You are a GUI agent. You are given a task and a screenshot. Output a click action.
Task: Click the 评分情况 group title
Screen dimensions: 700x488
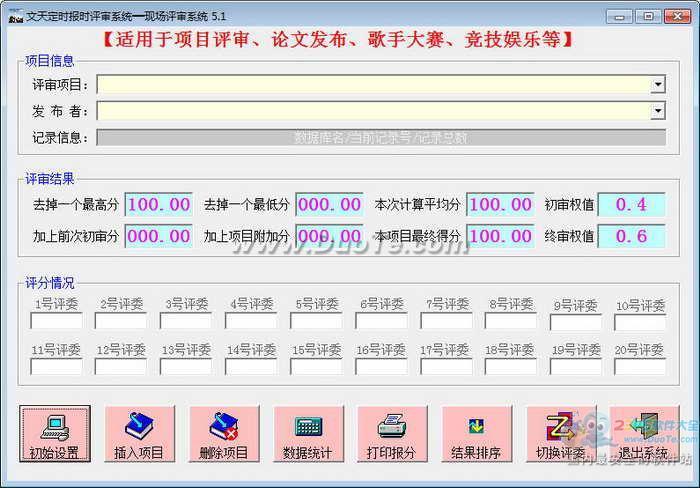pyautogui.click(x=50, y=283)
